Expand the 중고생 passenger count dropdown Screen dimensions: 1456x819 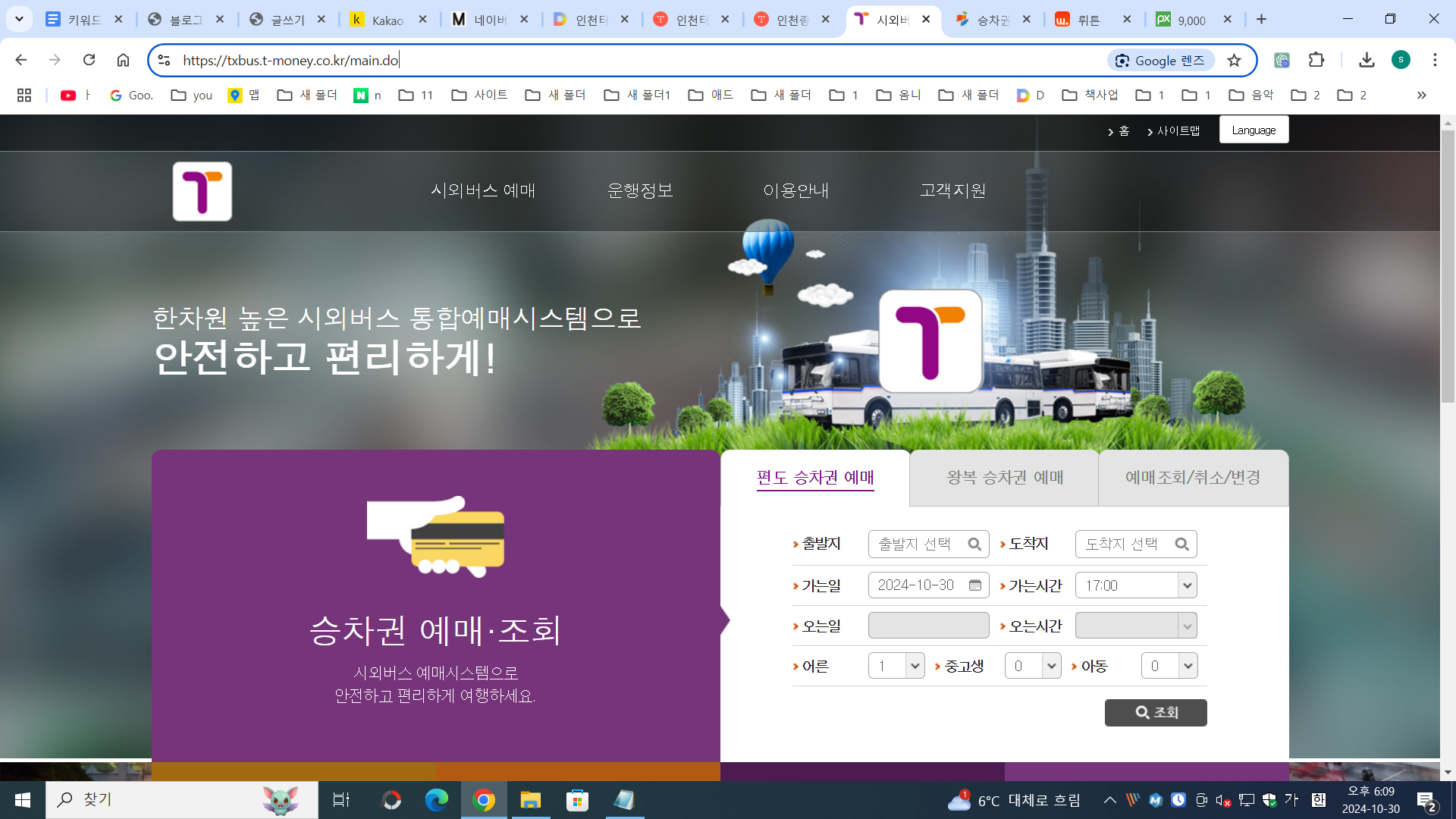[x=1051, y=667]
